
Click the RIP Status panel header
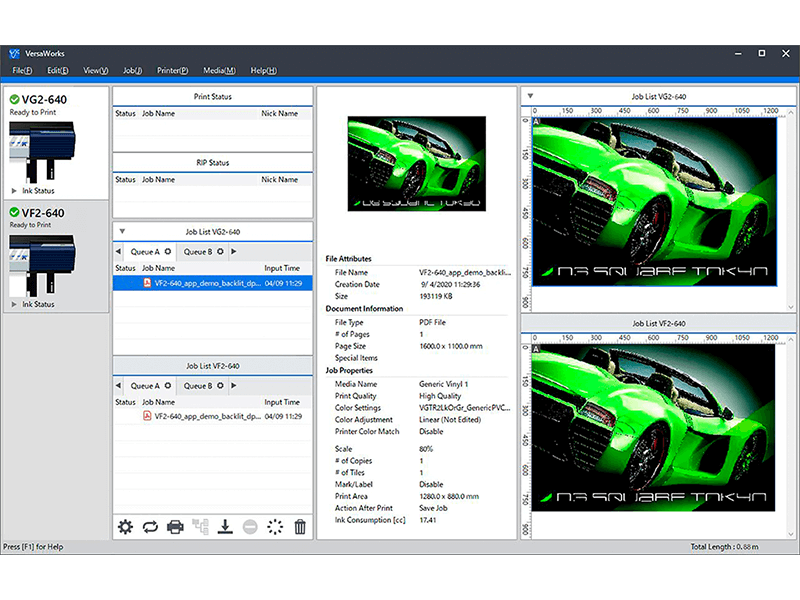pyautogui.click(x=213, y=163)
